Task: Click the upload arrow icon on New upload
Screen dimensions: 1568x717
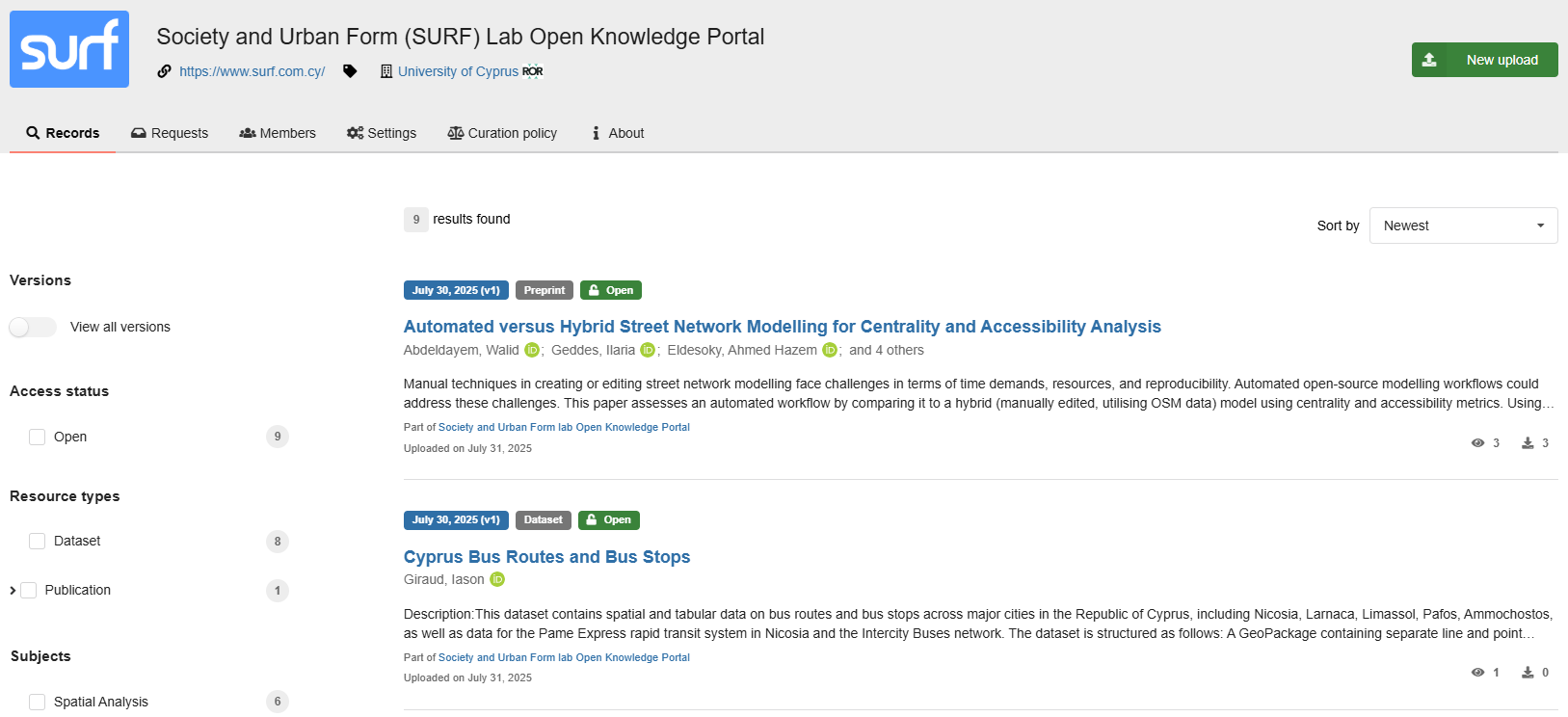Action: click(1429, 60)
